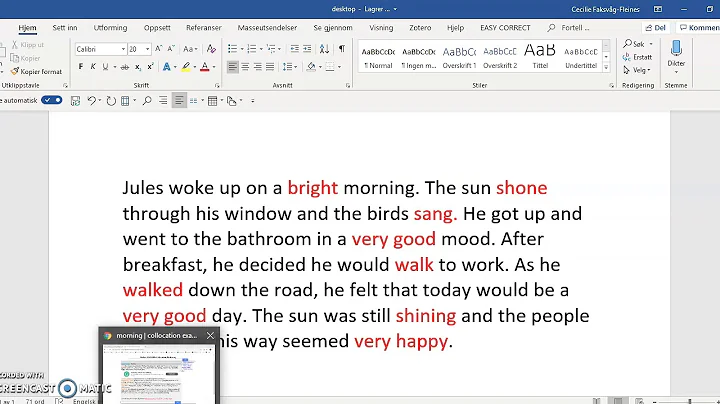Viewport: 720px width, 404px height.
Task: Apply the red font color
Action: coord(205,67)
